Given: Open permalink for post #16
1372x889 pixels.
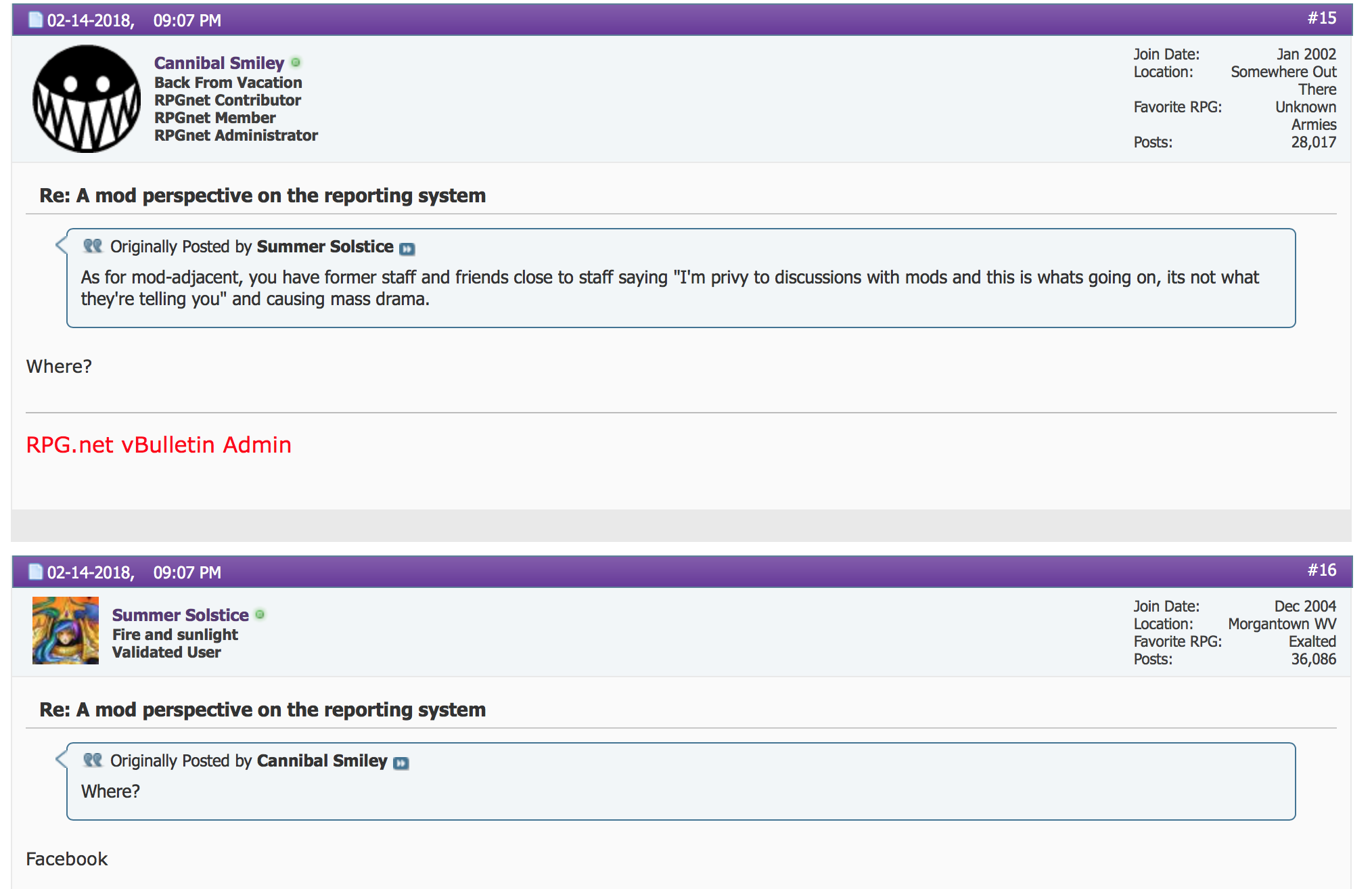Looking at the screenshot, I should (1322, 570).
